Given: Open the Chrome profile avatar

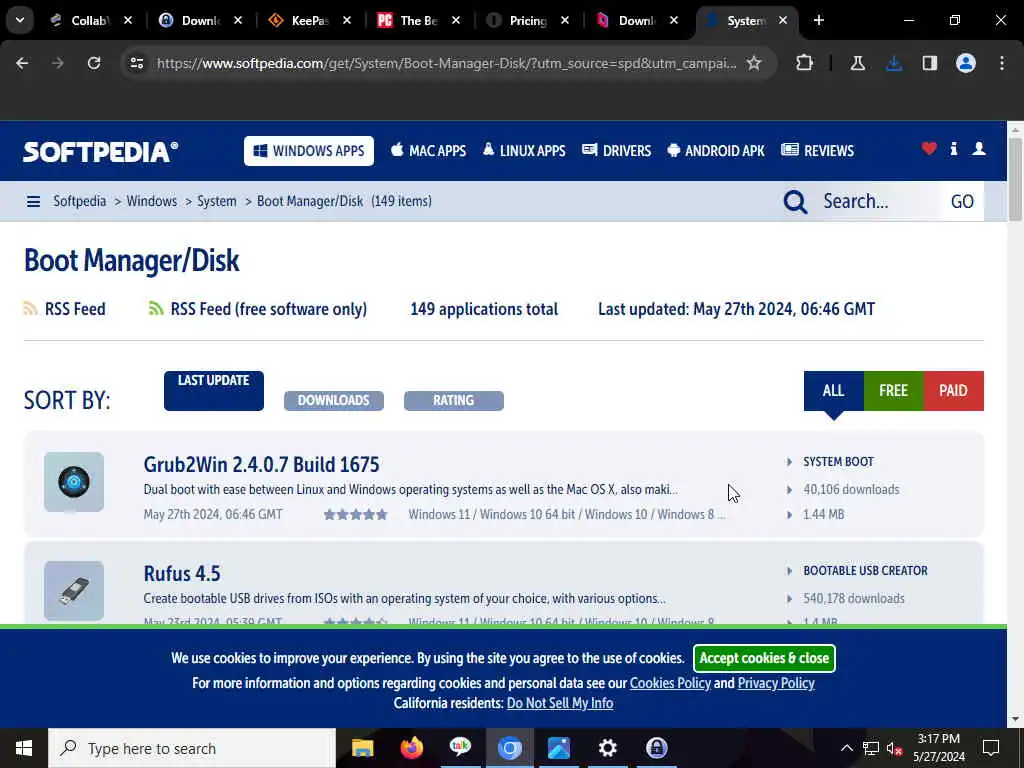Looking at the screenshot, I should 966,63.
